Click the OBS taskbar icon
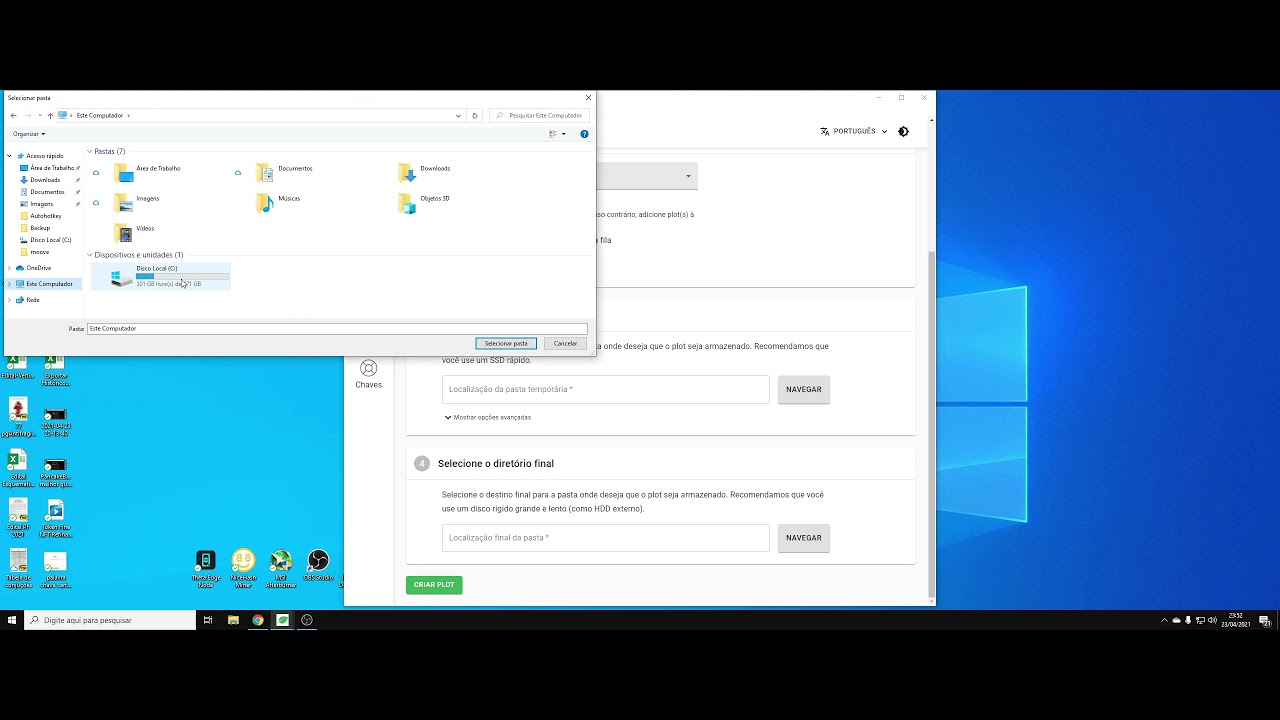1280x720 pixels. 307,620
